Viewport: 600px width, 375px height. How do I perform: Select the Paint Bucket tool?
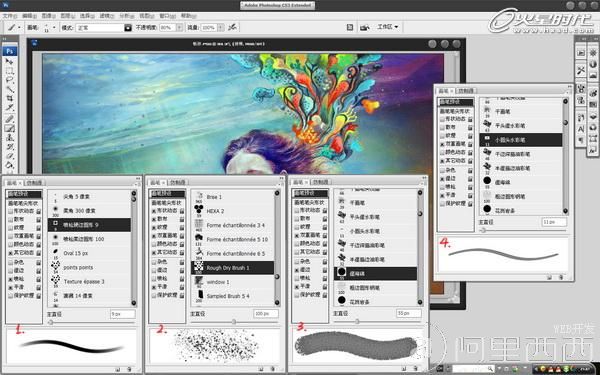[10, 166]
